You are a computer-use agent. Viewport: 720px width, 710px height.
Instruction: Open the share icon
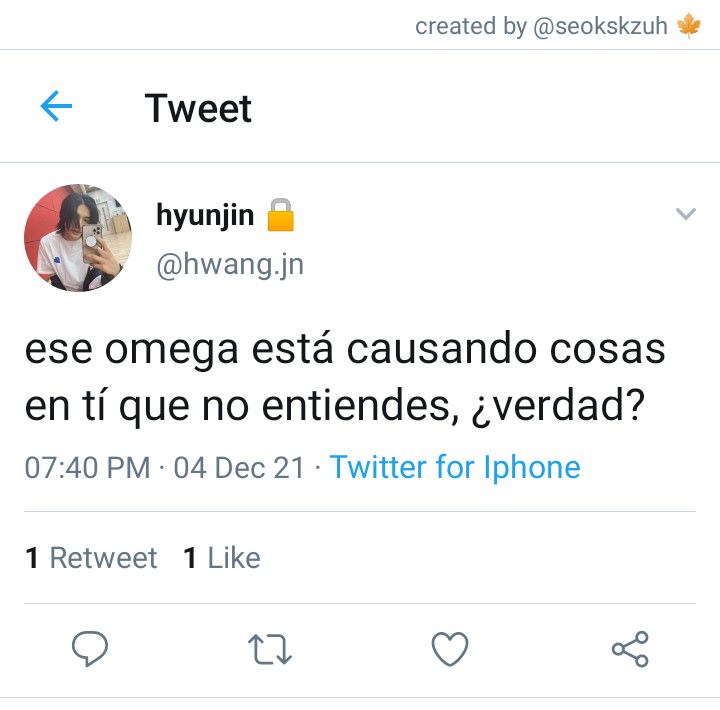point(630,648)
